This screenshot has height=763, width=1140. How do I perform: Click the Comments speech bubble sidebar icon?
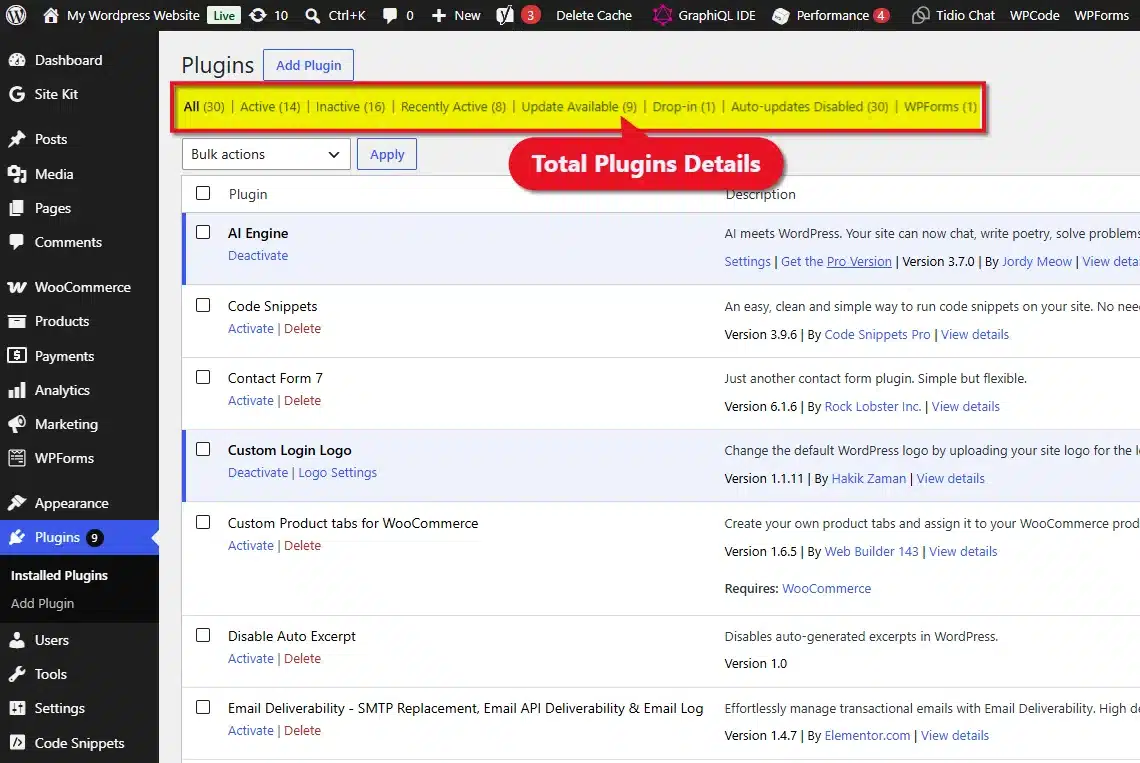(x=17, y=242)
